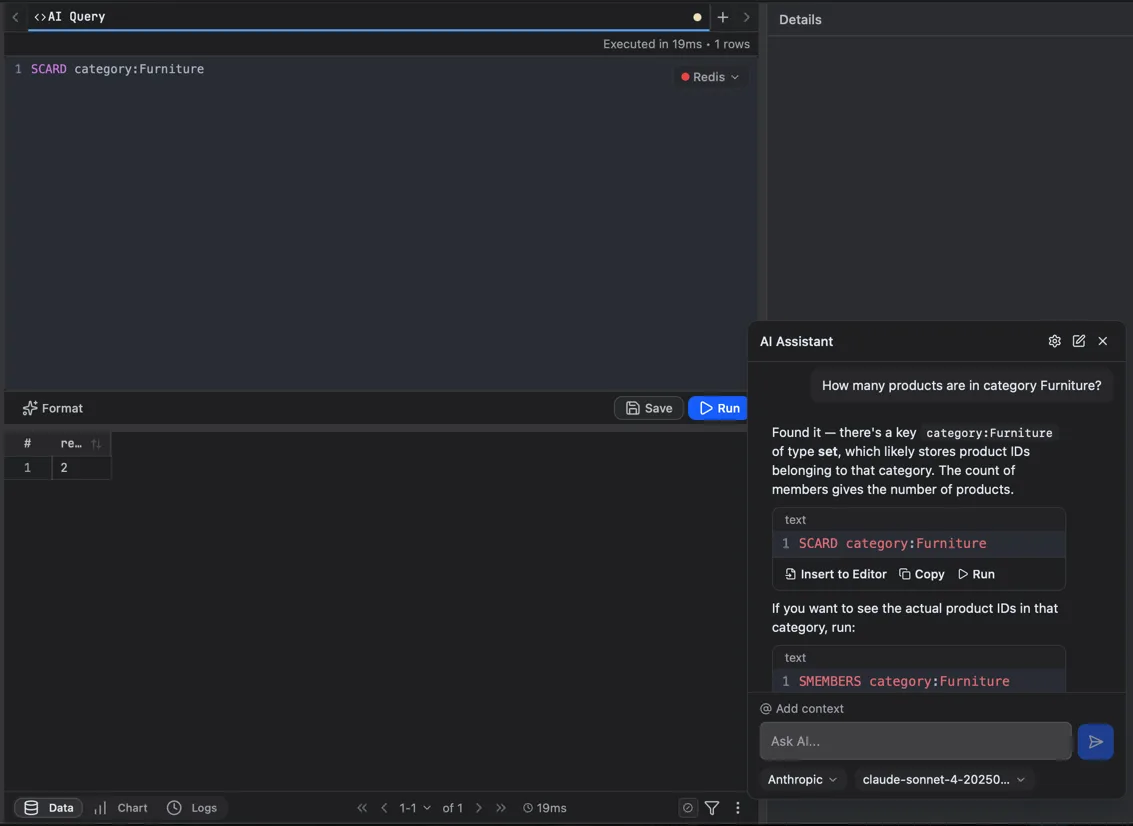The height and width of the screenshot is (826, 1133).
Task: Jump to the last page of results
Action: tap(501, 808)
